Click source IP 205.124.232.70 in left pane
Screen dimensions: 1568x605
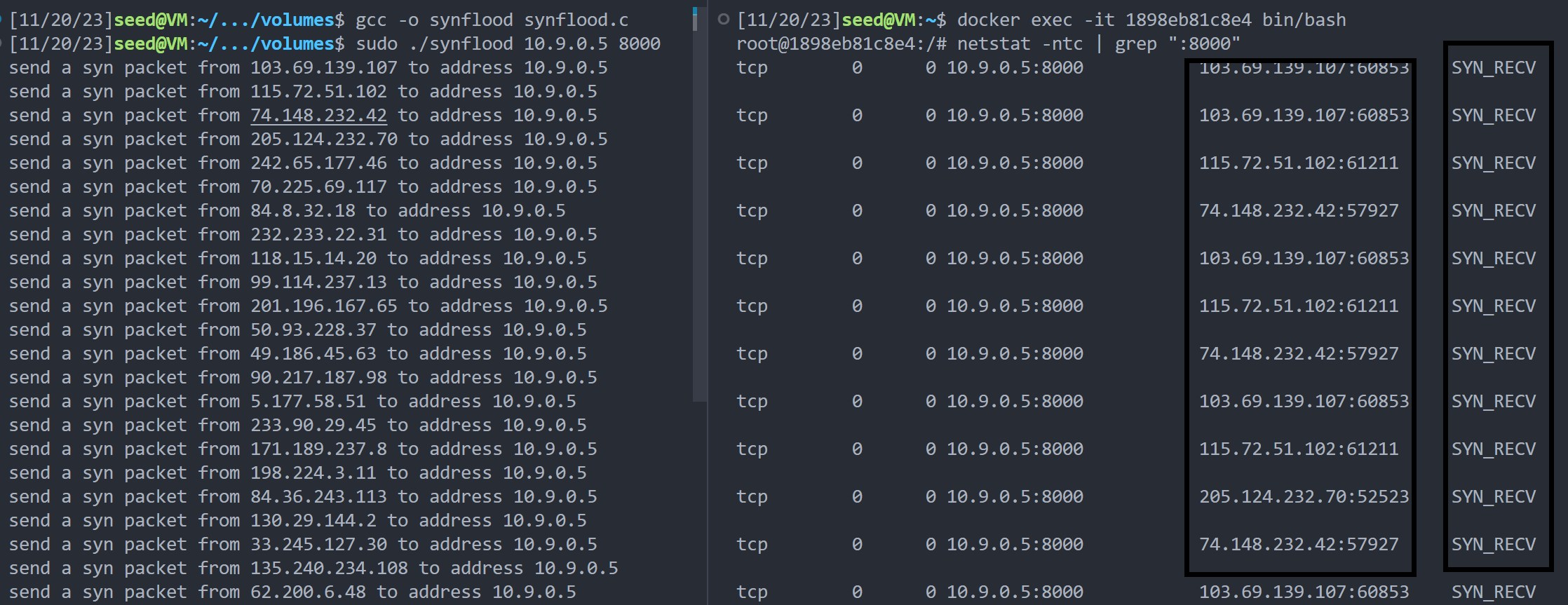pos(323,139)
